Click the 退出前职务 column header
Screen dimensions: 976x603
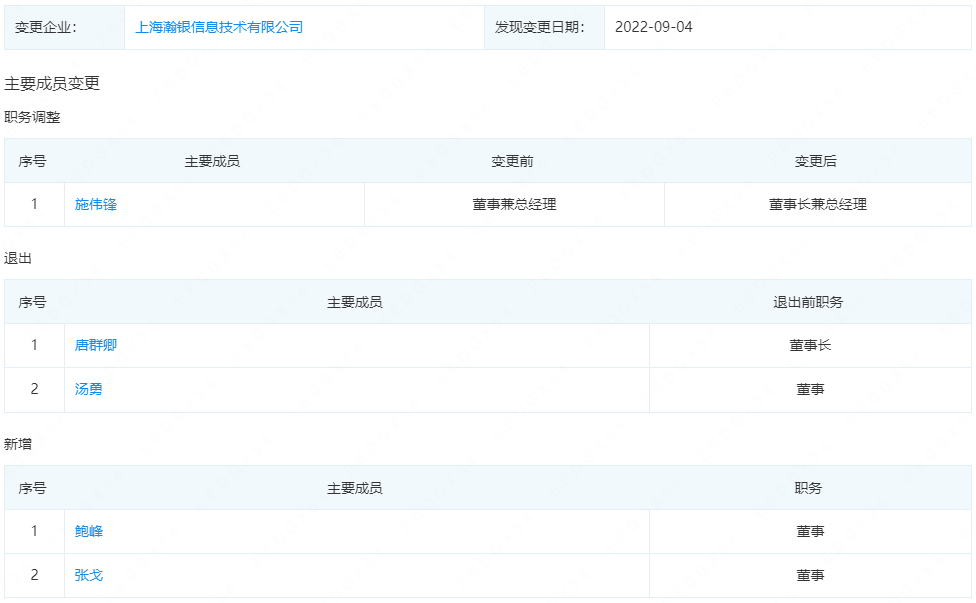tap(812, 302)
